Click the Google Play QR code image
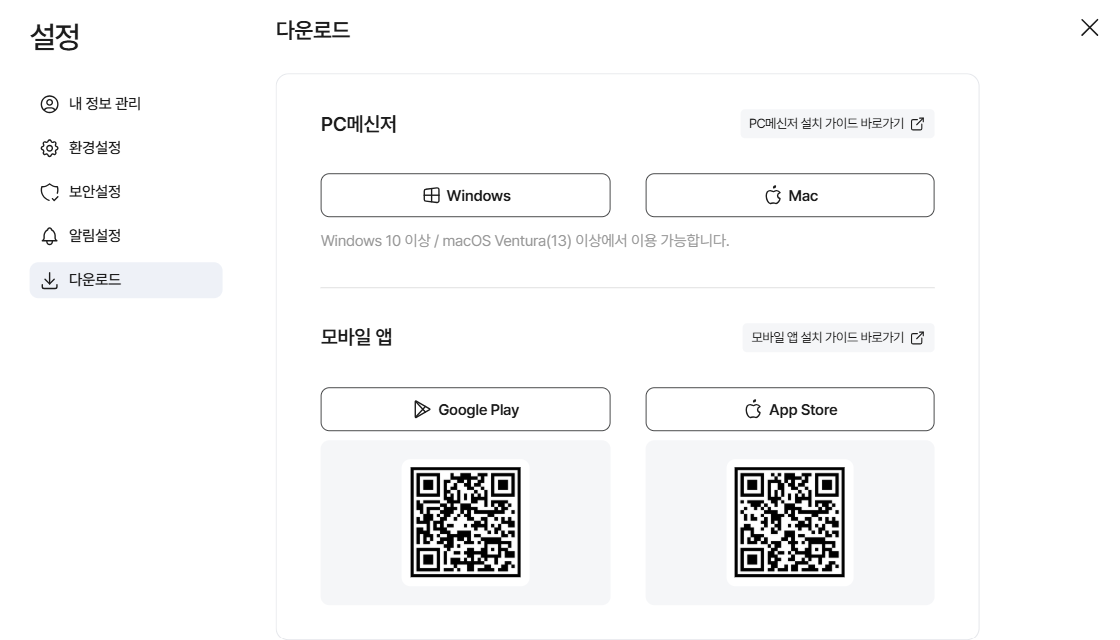This screenshot has width=1120, height=640. pos(465,522)
